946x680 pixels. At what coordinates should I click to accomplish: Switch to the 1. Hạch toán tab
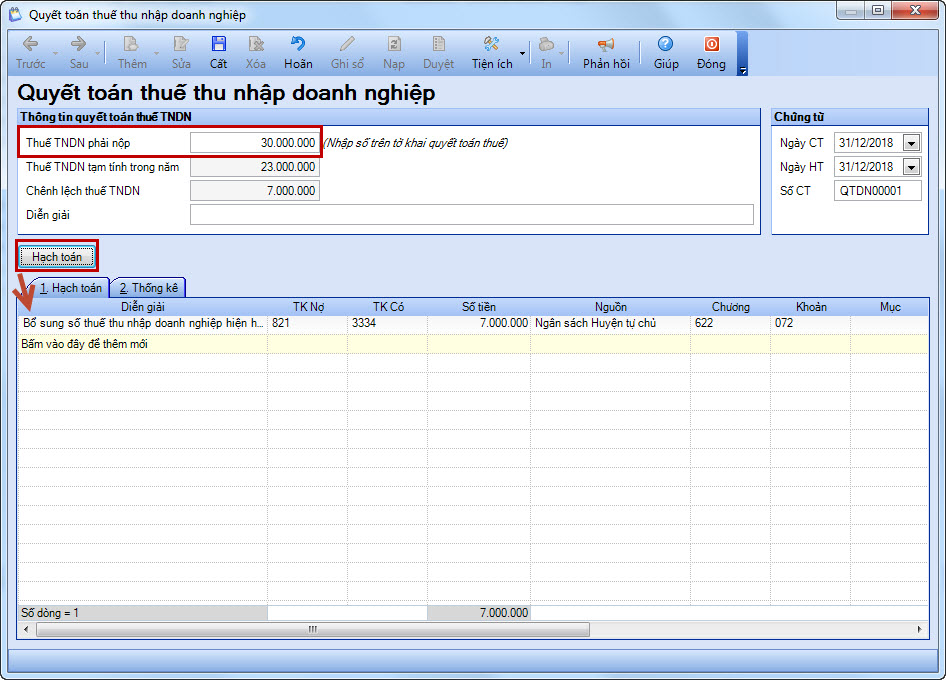70,288
